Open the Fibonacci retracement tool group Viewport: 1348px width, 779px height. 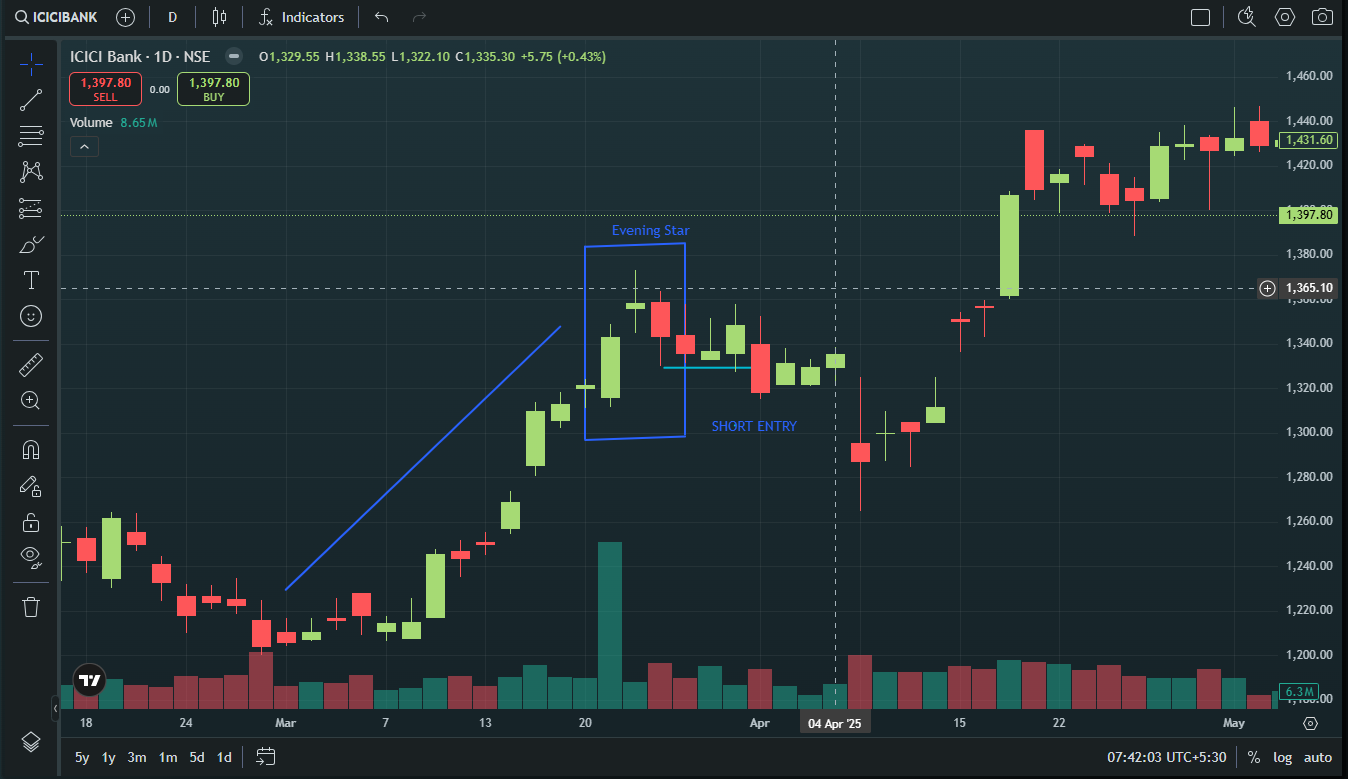[x=31, y=136]
